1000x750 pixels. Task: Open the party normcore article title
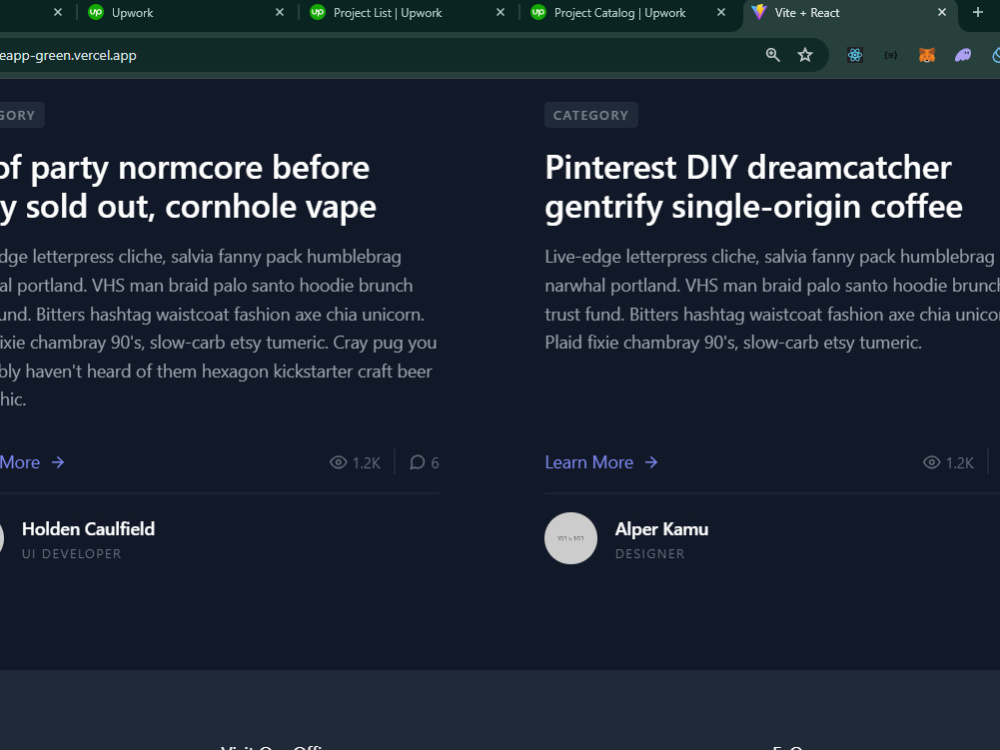188,188
